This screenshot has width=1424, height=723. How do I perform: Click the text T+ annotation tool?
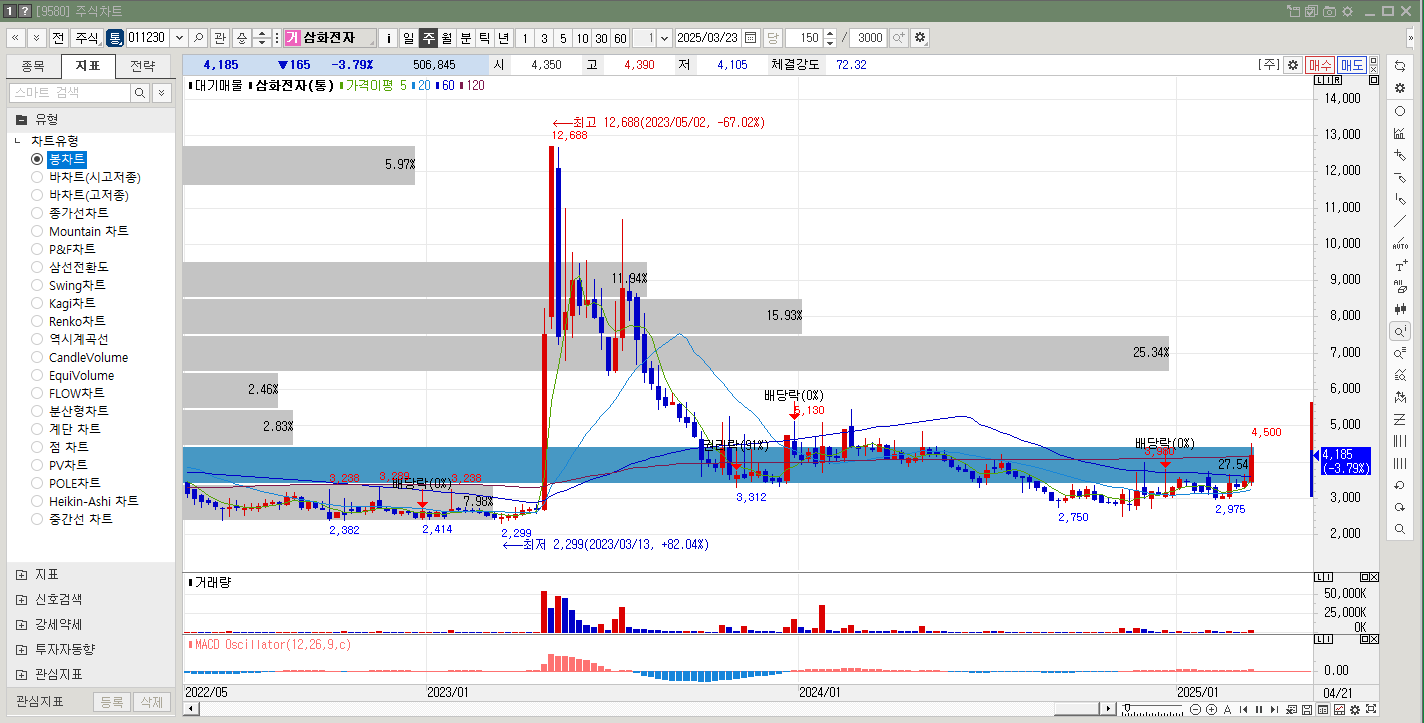pos(1400,266)
